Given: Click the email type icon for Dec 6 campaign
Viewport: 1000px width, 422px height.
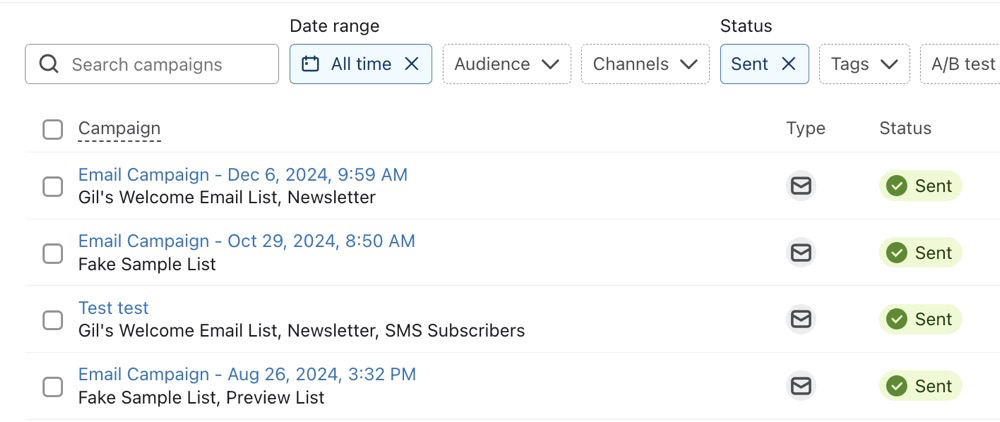Looking at the screenshot, I should (x=801, y=186).
